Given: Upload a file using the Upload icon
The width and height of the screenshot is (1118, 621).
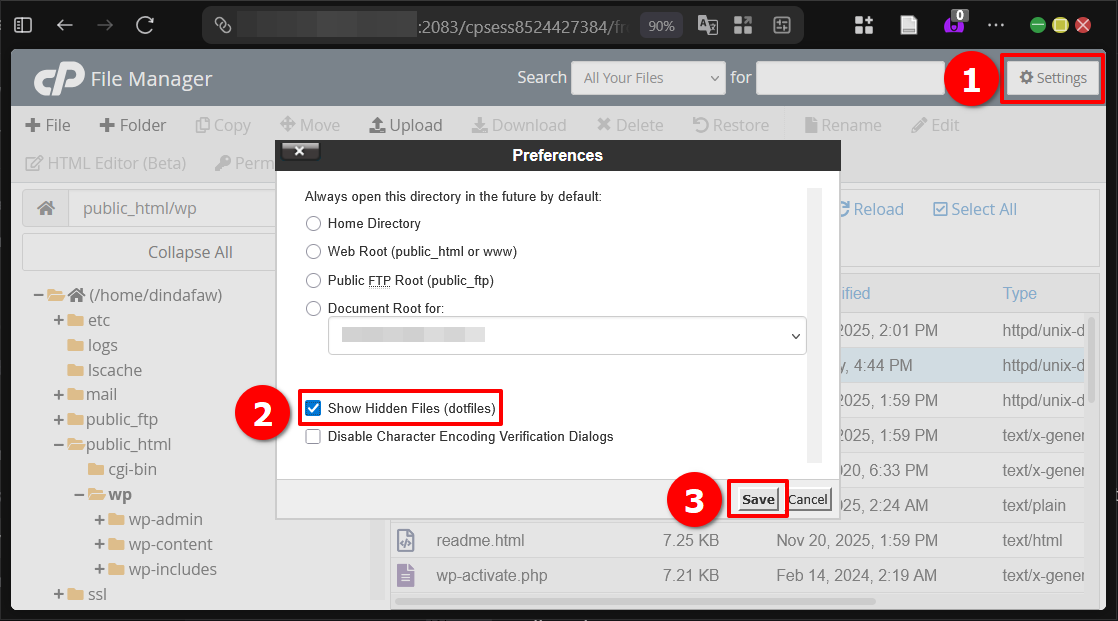Looking at the screenshot, I should (x=405, y=125).
